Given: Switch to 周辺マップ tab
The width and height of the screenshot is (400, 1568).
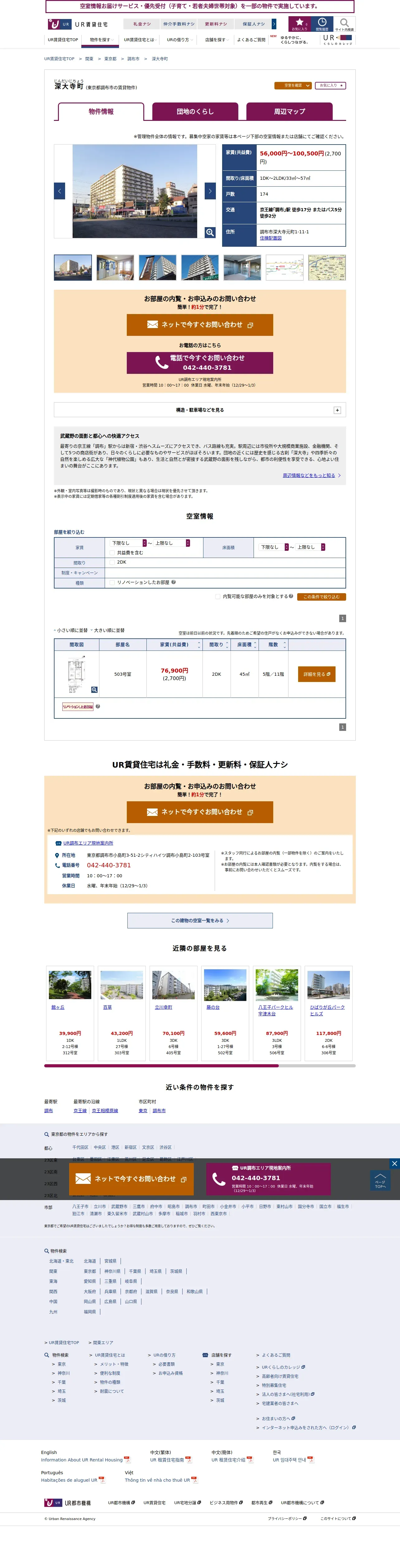Looking at the screenshot, I should (x=289, y=112).
